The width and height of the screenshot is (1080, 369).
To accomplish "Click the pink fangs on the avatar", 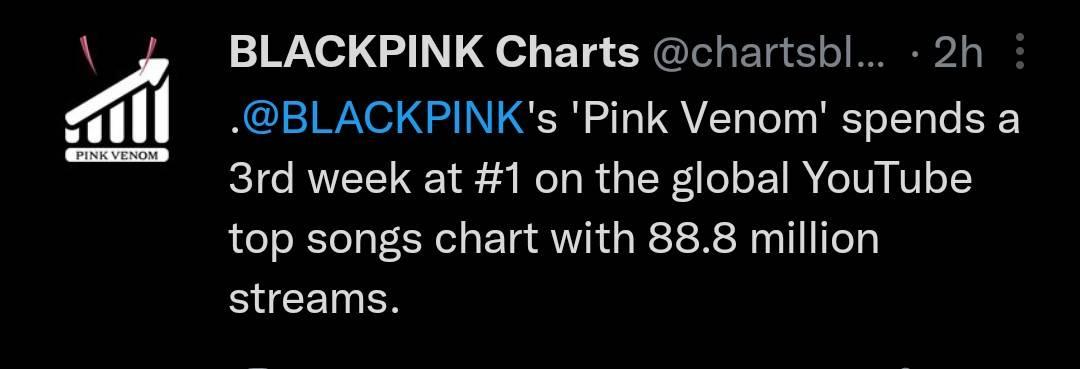I will (117, 54).
